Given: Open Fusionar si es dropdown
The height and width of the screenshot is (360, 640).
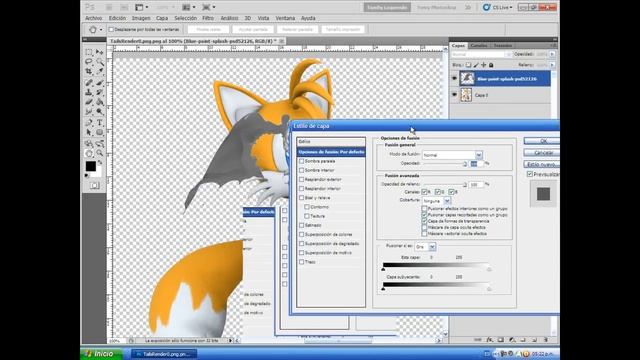Looking at the screenshot, I should click(x=432, y=247).
